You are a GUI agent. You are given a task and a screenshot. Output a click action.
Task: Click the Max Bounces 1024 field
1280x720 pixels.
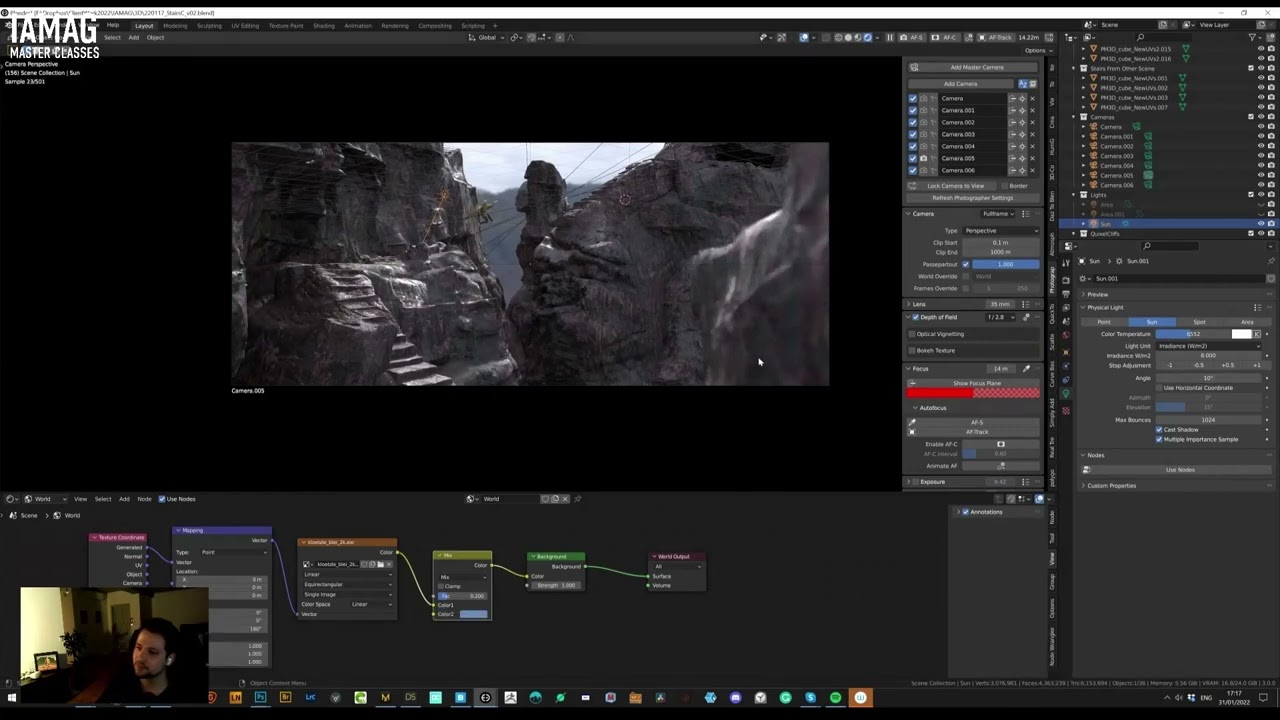[1210, 420]
